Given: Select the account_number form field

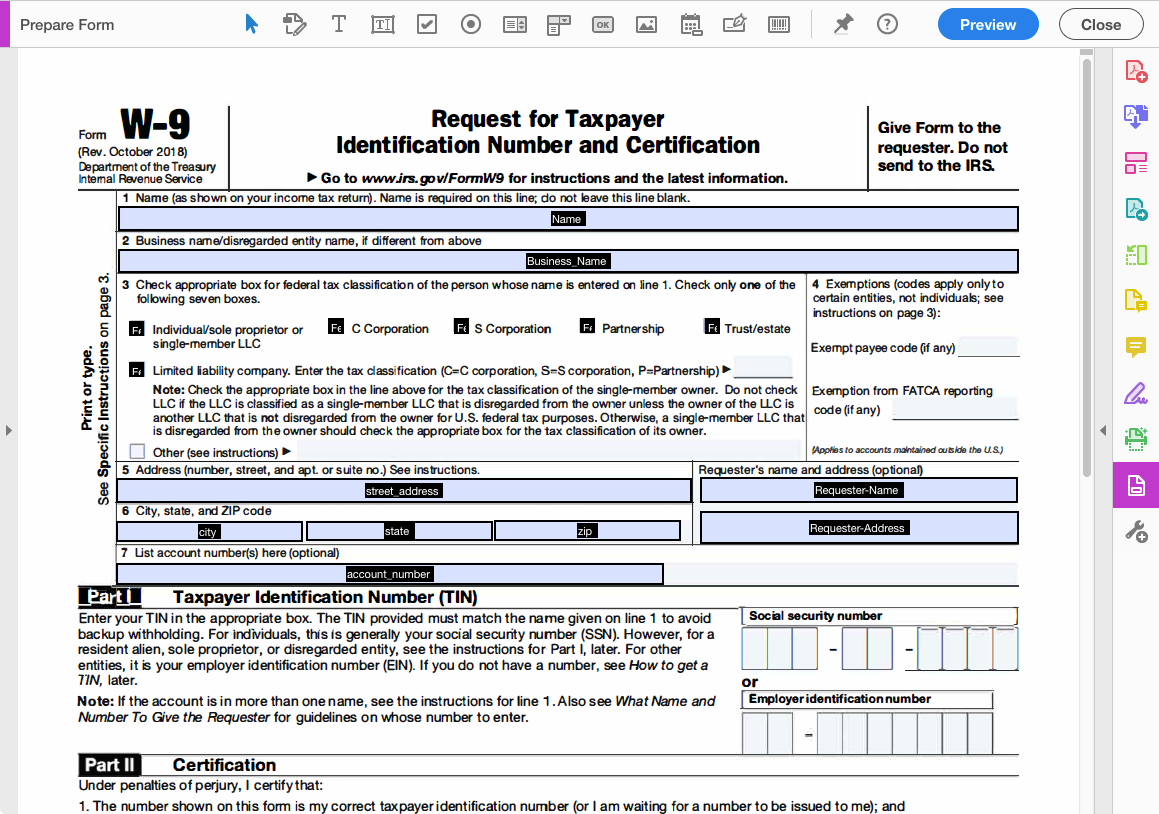Looking at the screenshot, I should tap(390, 574).
